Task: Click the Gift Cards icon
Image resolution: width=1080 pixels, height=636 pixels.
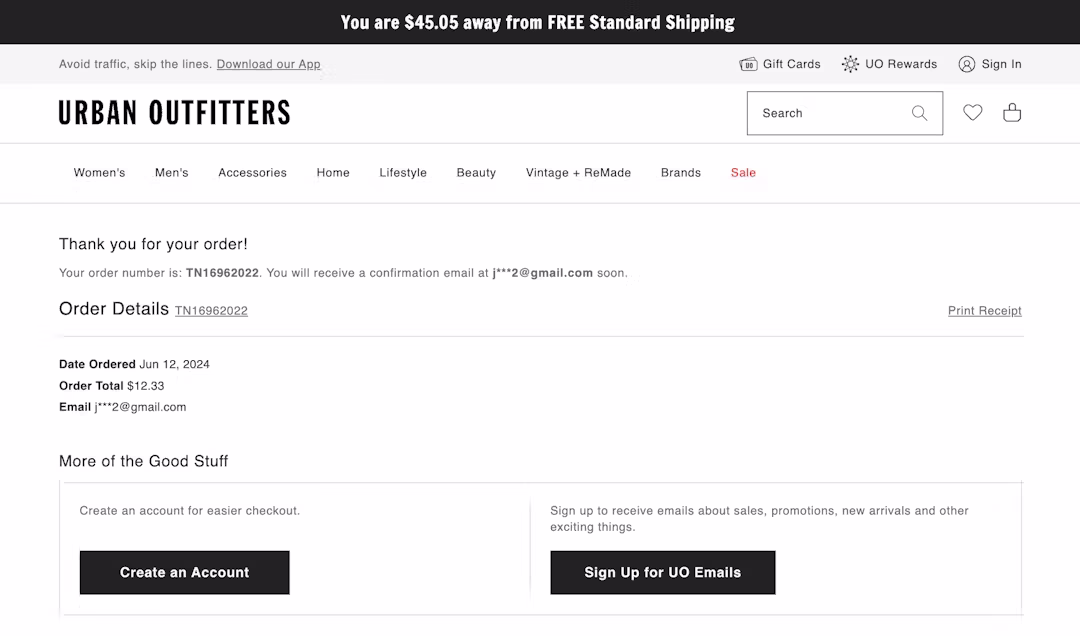Action: [748, 64]
